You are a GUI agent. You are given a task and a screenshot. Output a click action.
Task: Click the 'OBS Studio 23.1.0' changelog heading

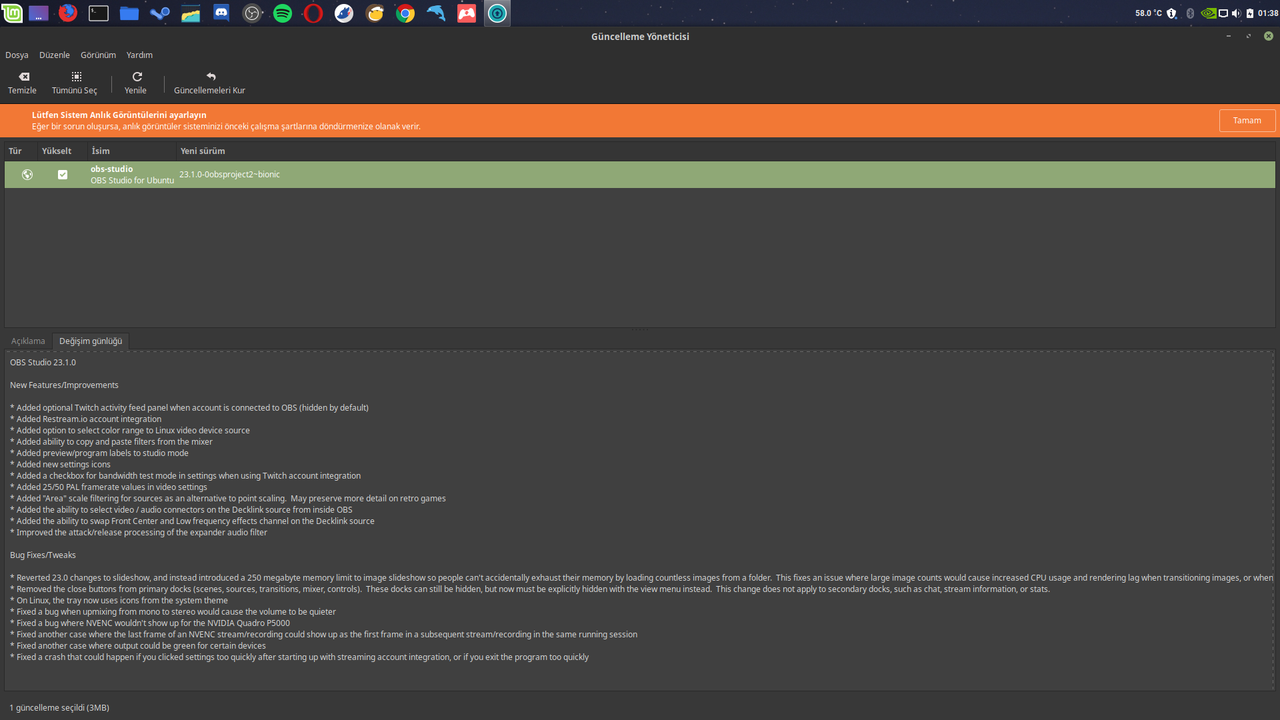coord(43,362)
